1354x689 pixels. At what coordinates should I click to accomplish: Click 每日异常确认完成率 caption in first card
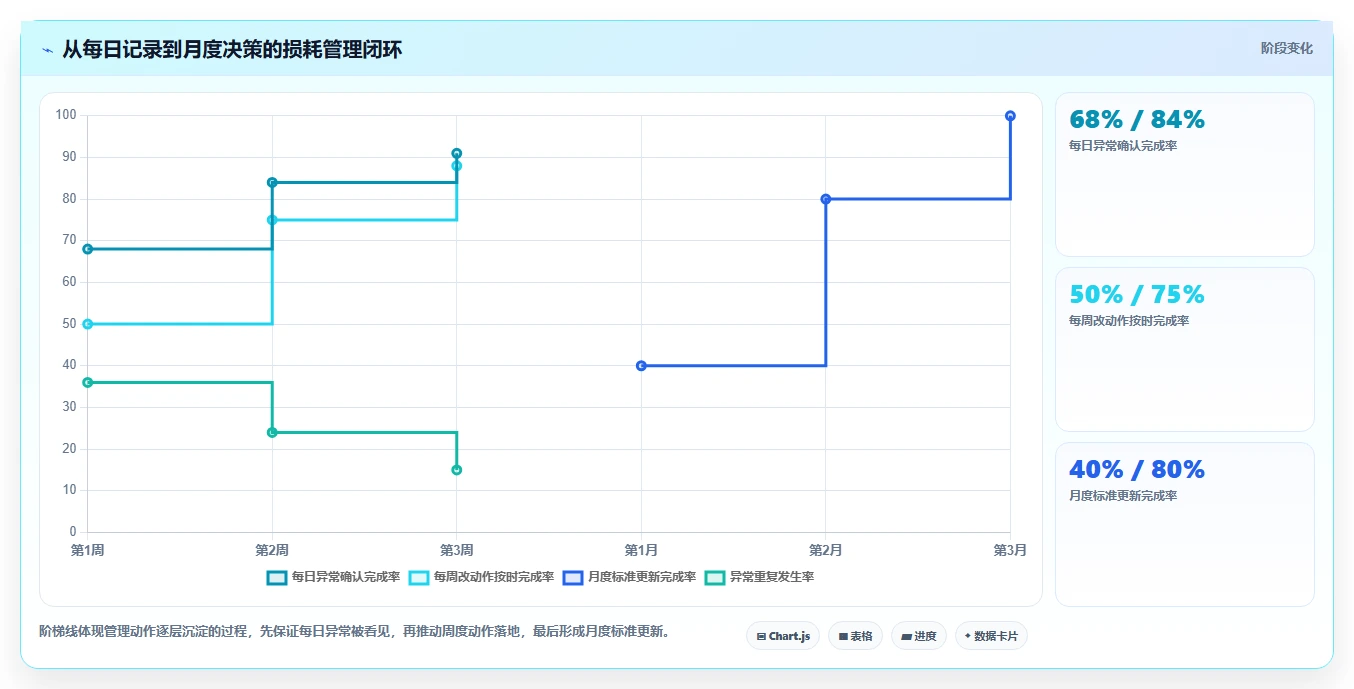1123,146
